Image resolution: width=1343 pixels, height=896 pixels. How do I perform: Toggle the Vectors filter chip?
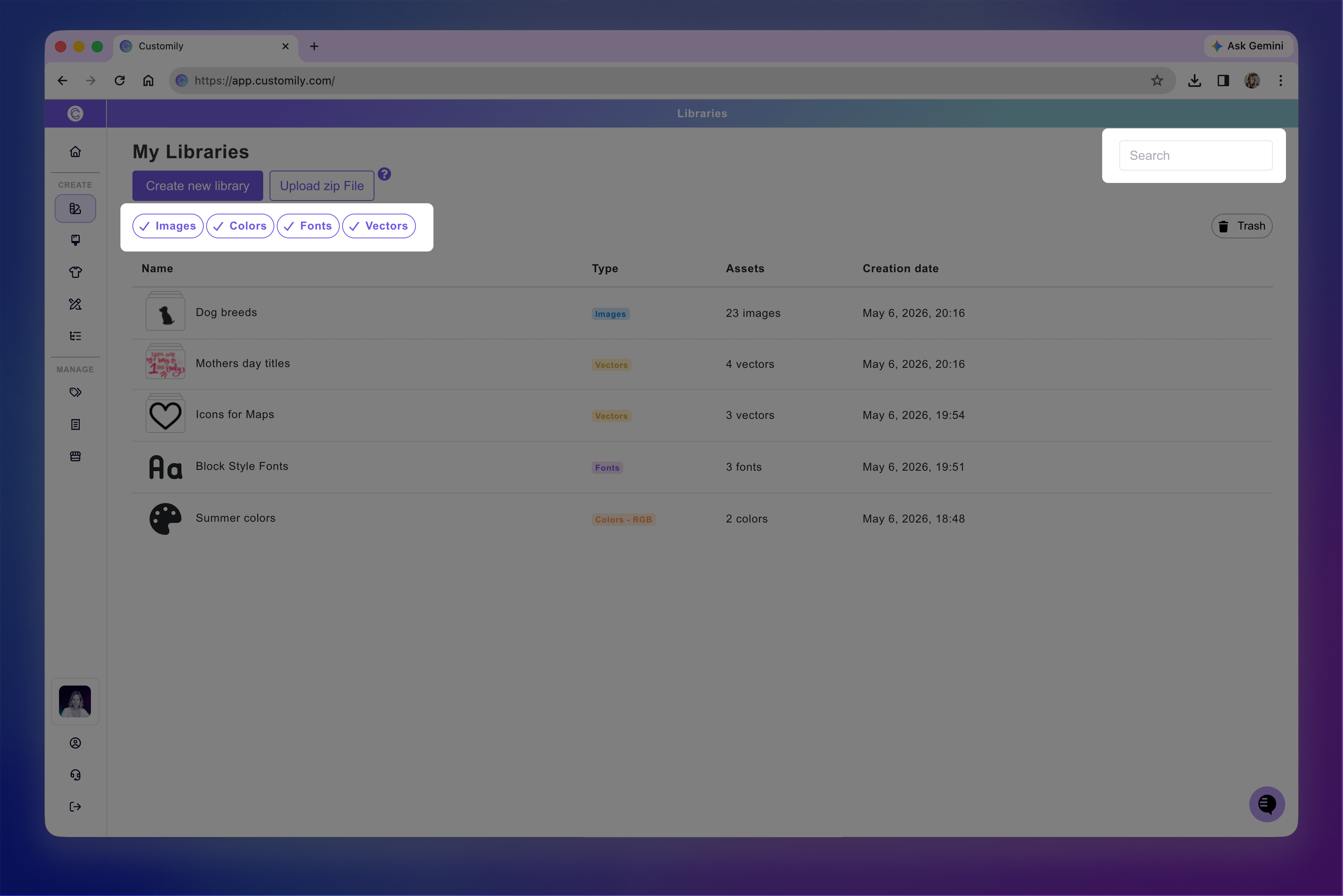click(379, 226)
